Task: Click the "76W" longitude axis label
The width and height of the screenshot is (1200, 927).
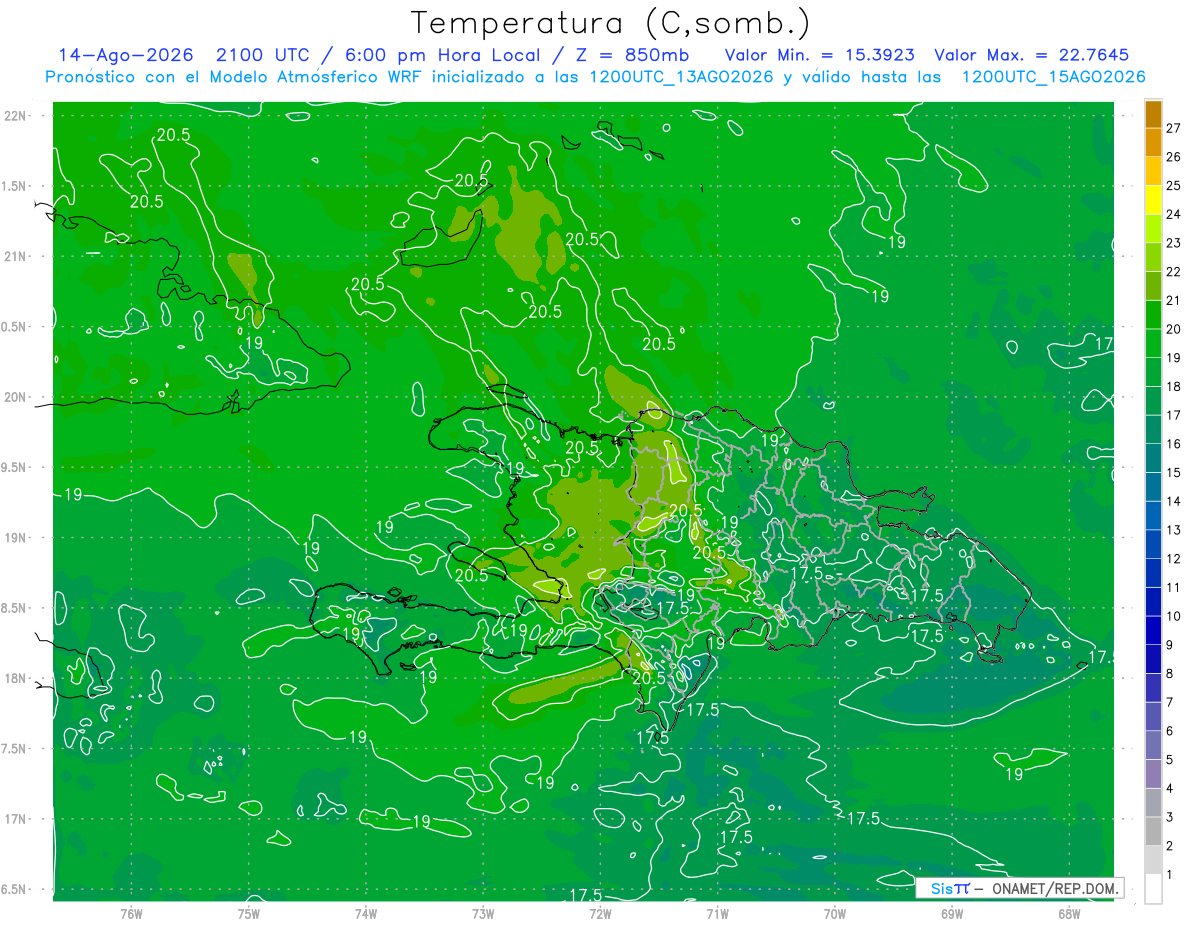Action: tap(131, 913)
